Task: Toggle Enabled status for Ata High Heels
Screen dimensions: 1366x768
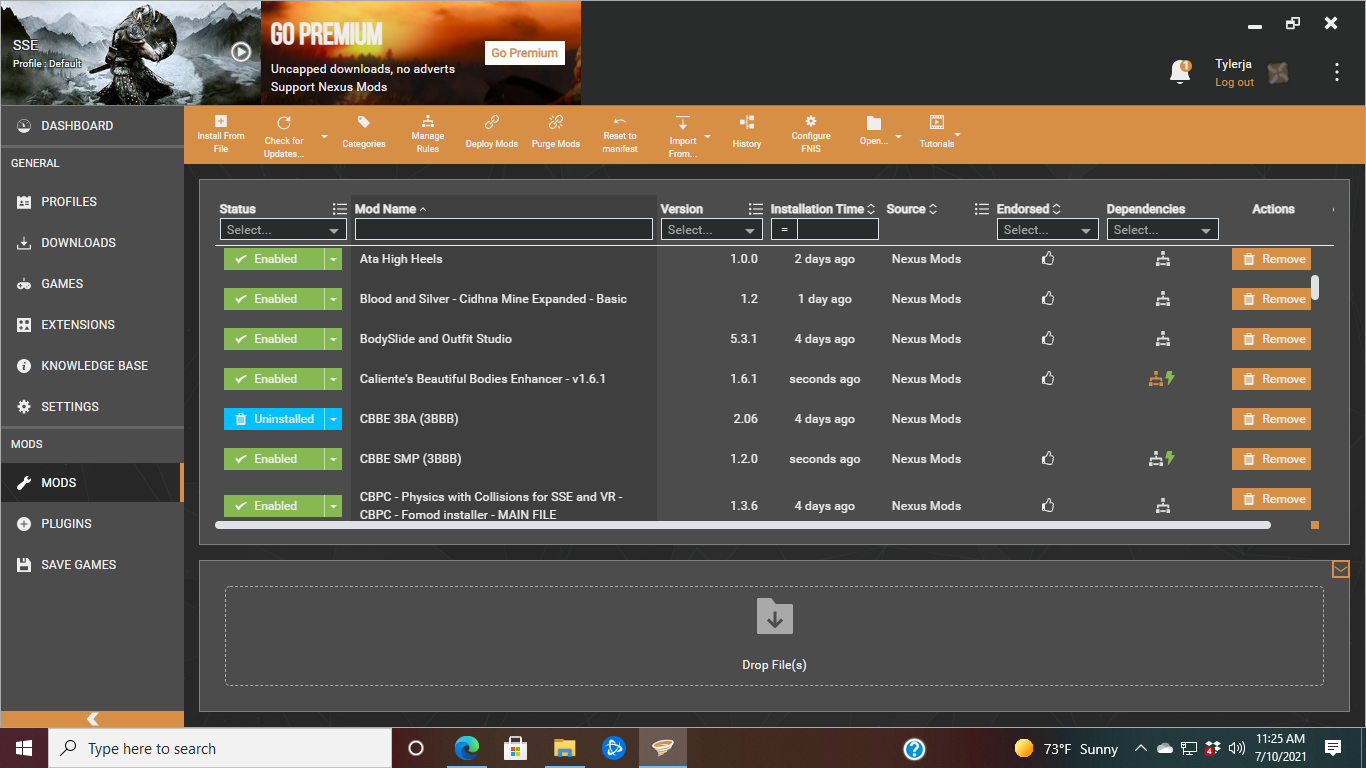Action: [274, 259]
